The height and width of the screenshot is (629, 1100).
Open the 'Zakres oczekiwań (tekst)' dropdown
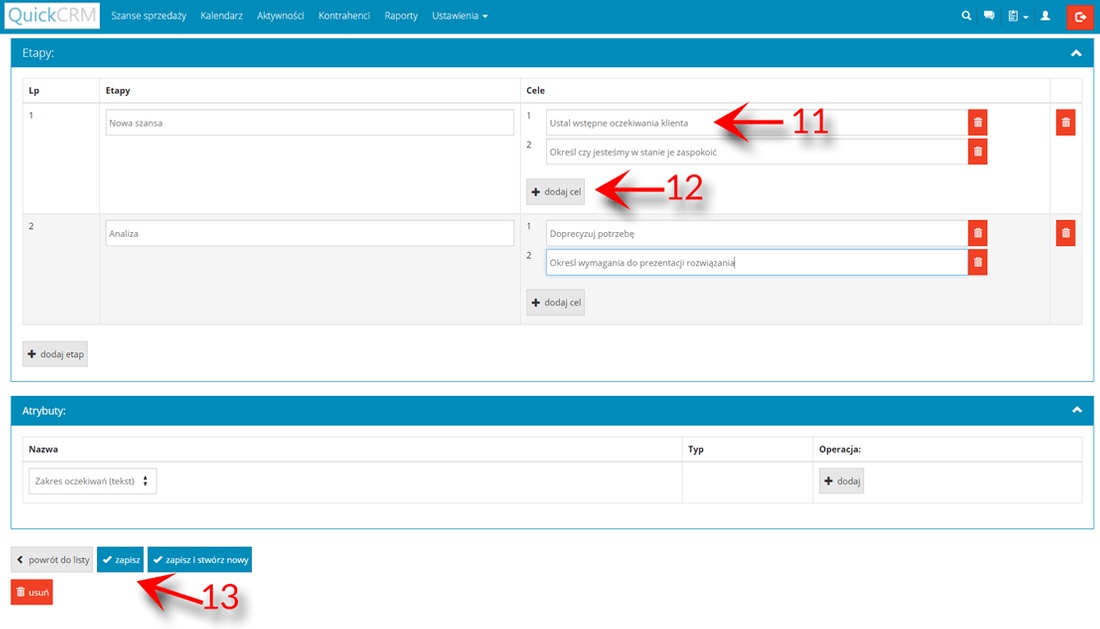coord(93,481)
